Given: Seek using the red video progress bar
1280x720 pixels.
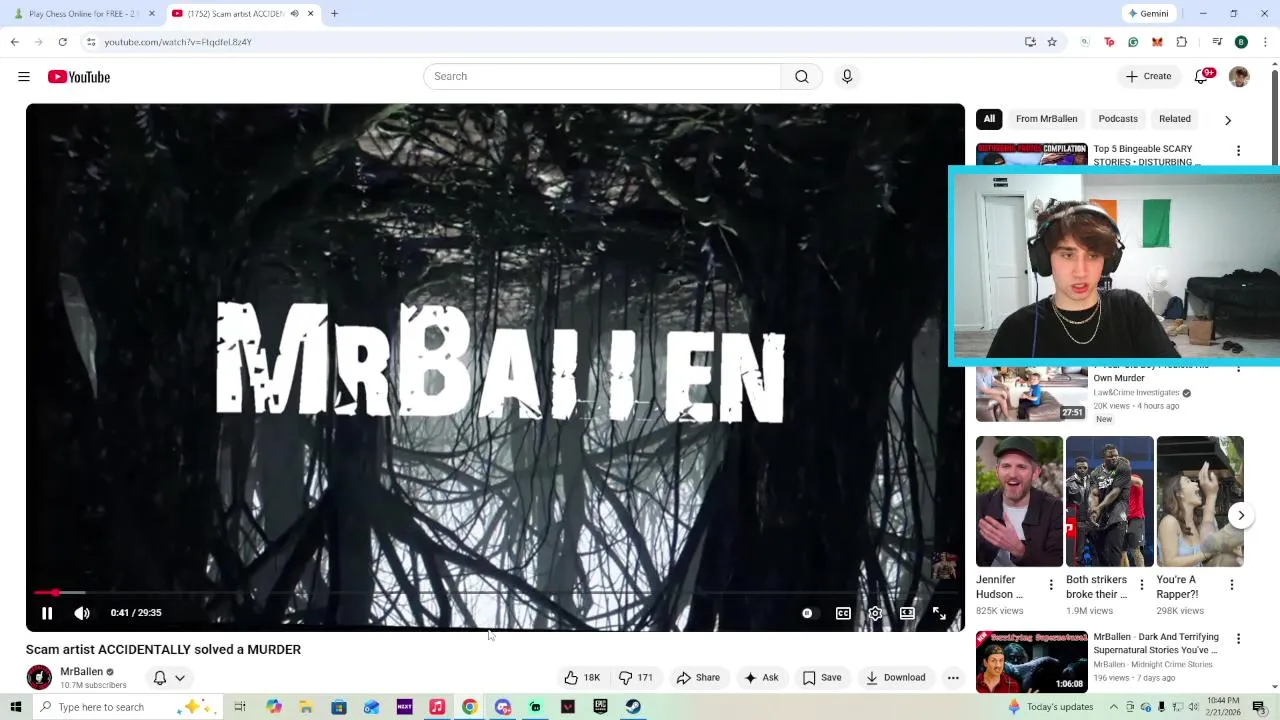Looking at the screenshot, I should pos(495,593).
